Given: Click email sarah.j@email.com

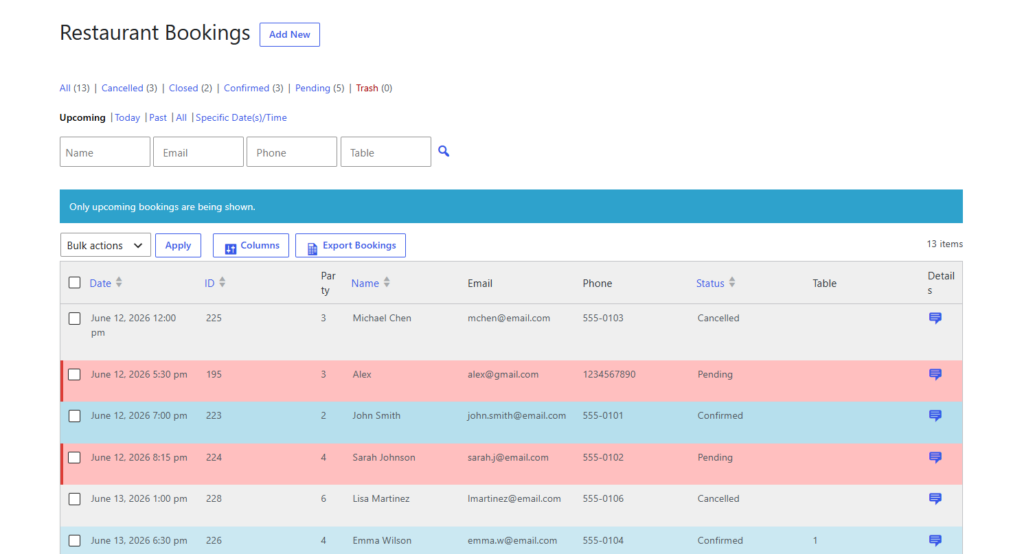Looking at the screenshot, I should point(508,457).
